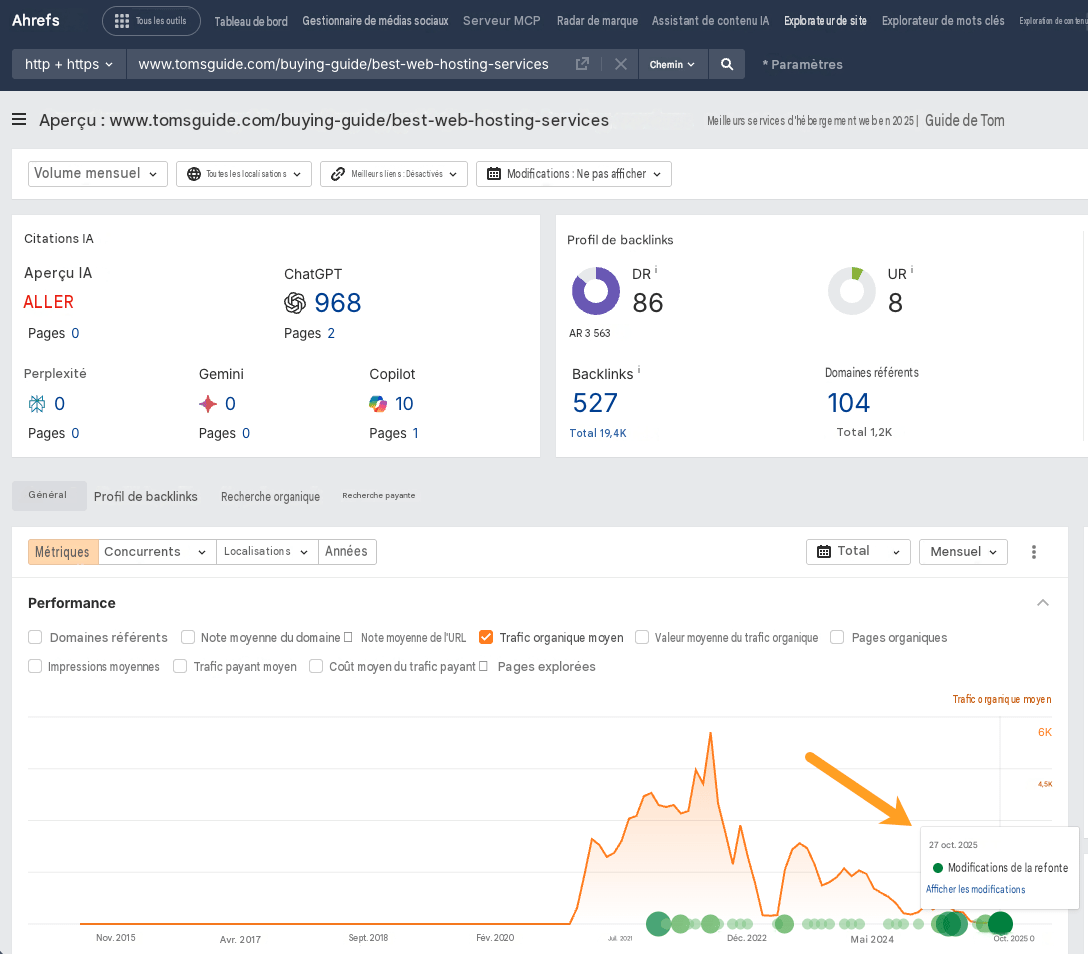Viewport: 1088px width, 954px height.
Task: Open the Chemin mode dropdown
Action: [x=672, y=64]
